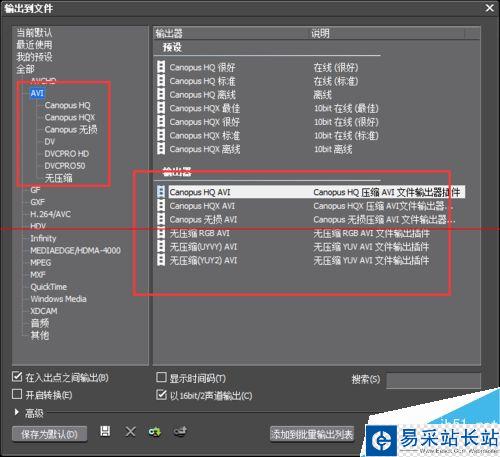Click the film icon beside Canopus HQ 标准
500x457 pixels.
161,81
